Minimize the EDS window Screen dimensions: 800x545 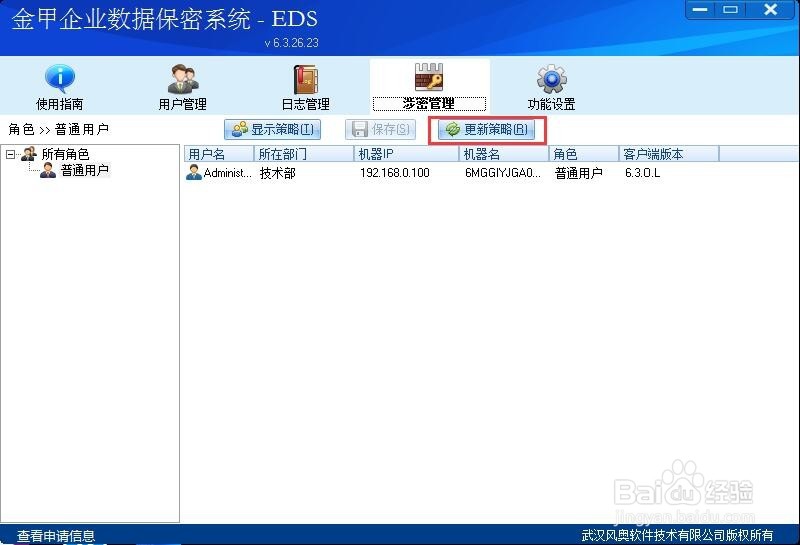click(x=700, y=9)
